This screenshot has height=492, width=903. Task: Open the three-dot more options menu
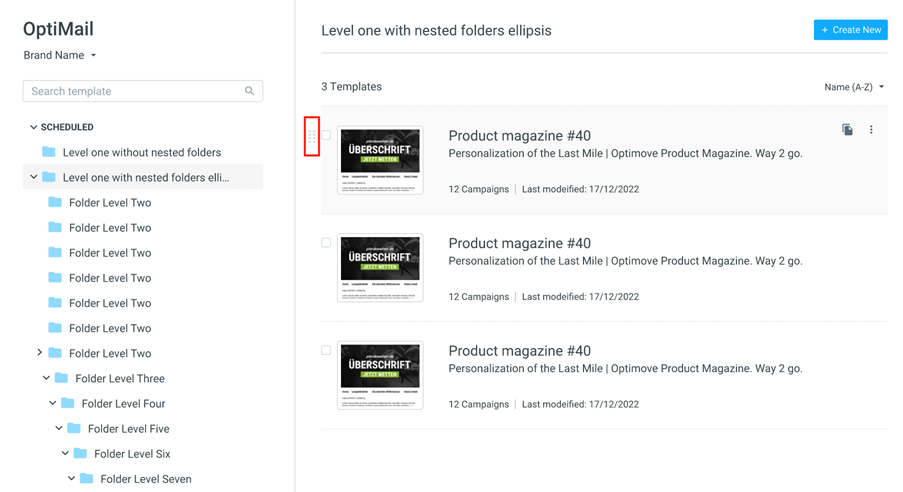(x=871, y=130)
